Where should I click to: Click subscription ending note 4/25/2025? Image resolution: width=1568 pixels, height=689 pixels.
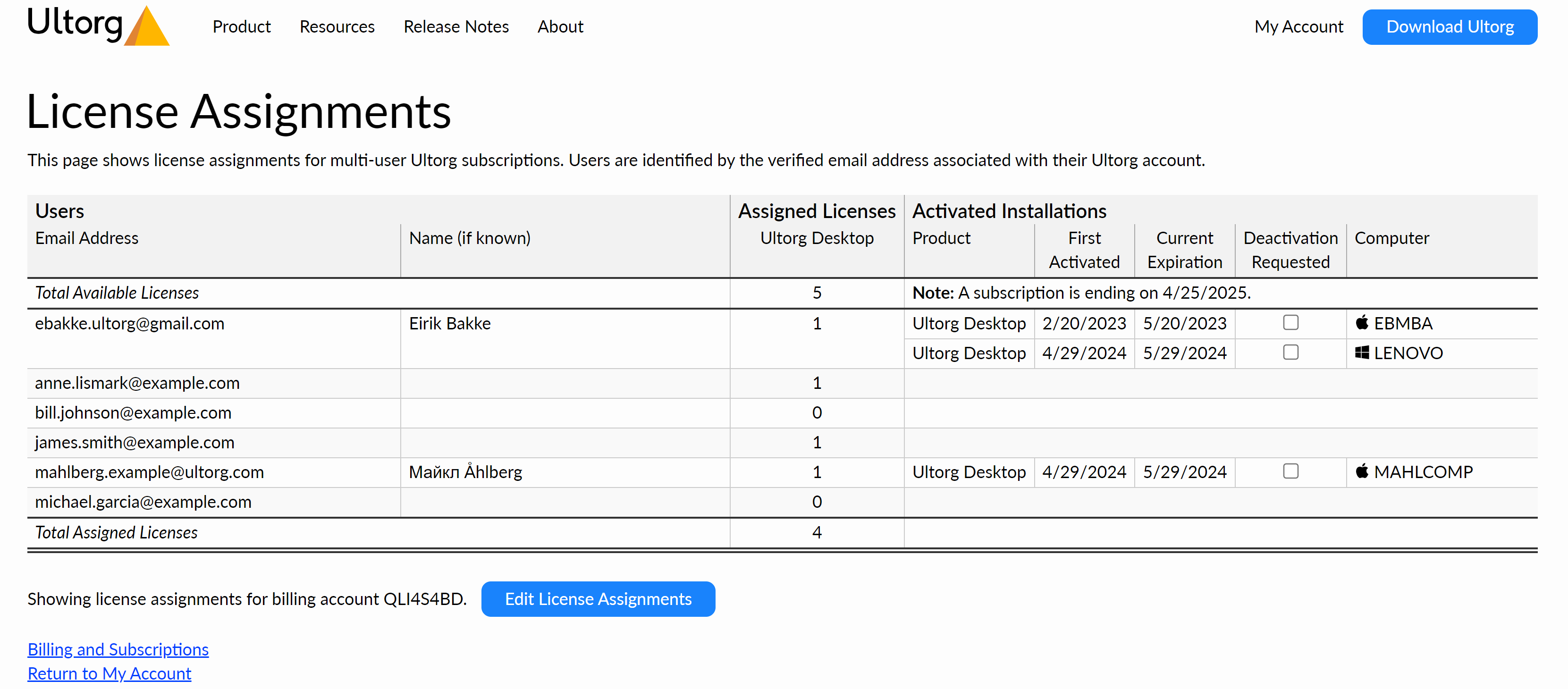[1081, 293]
